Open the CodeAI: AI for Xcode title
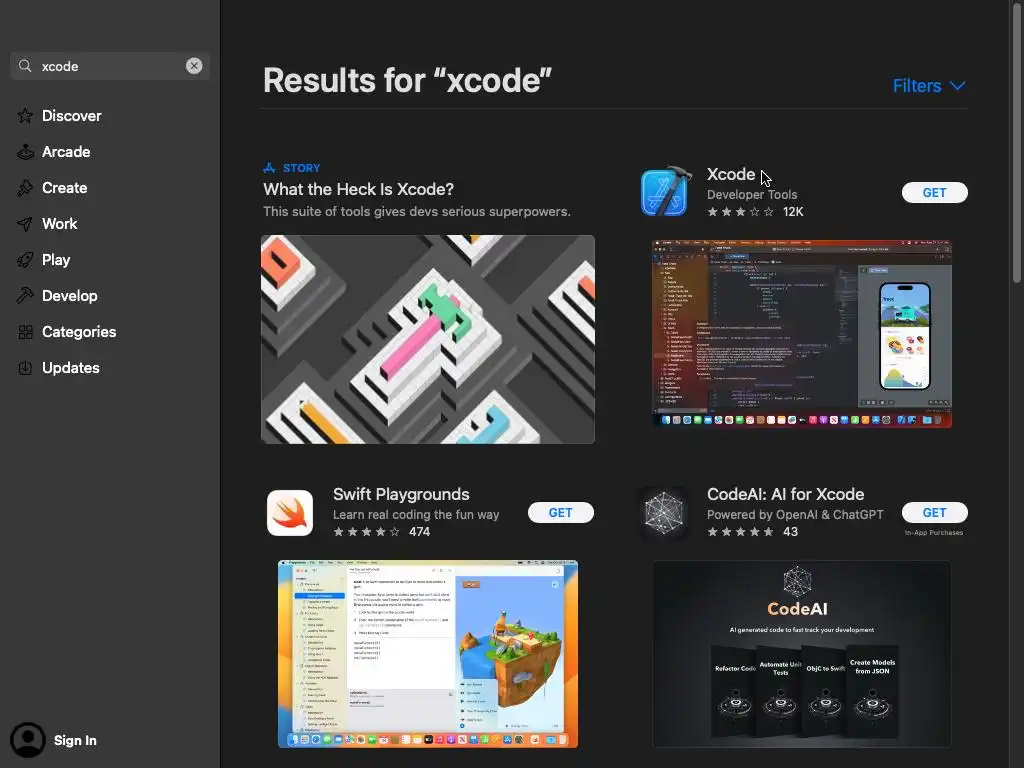Image resolution: width=1024 pixels, height=768 pixels. (x=786, y=494)
